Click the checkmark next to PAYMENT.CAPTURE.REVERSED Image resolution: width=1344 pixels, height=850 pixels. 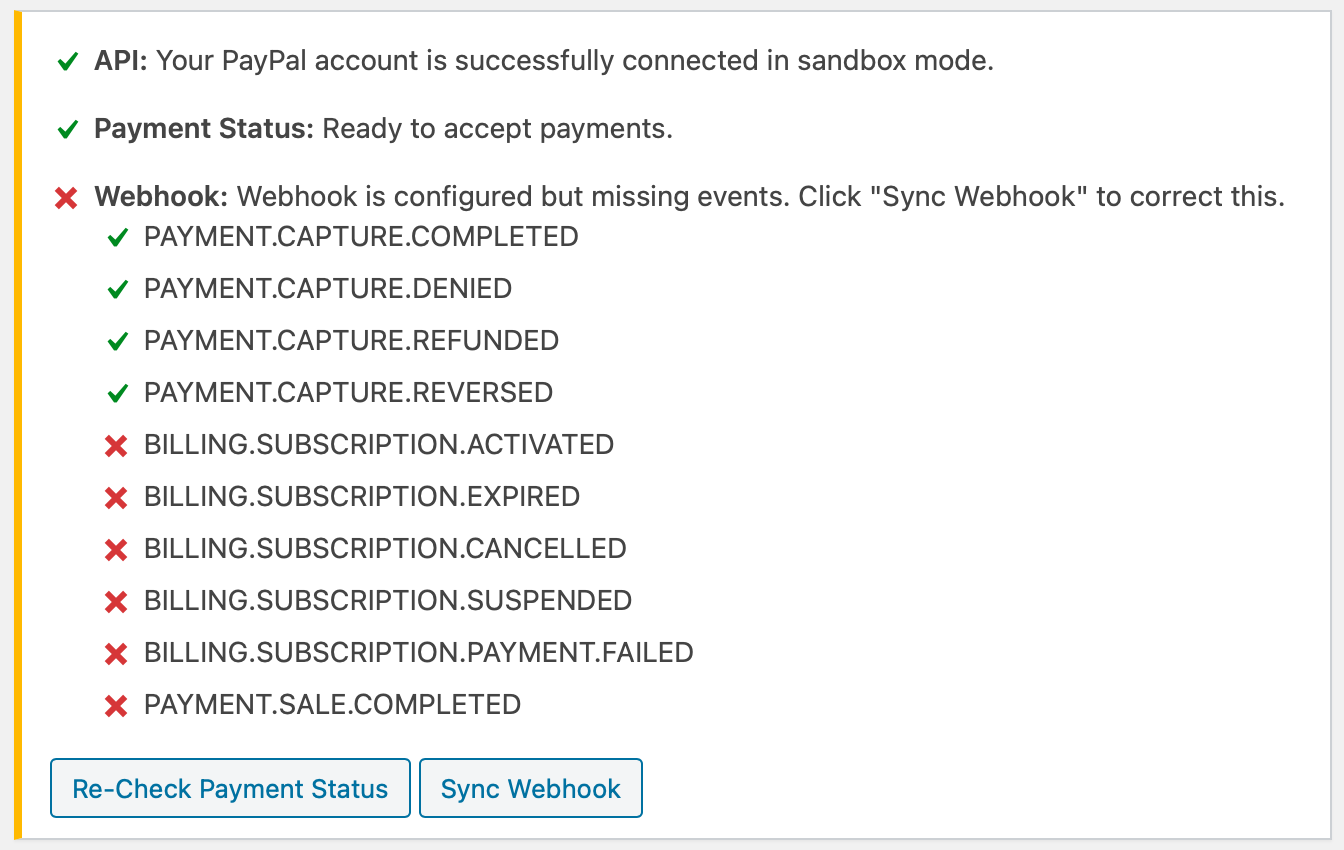coord(118,394)
